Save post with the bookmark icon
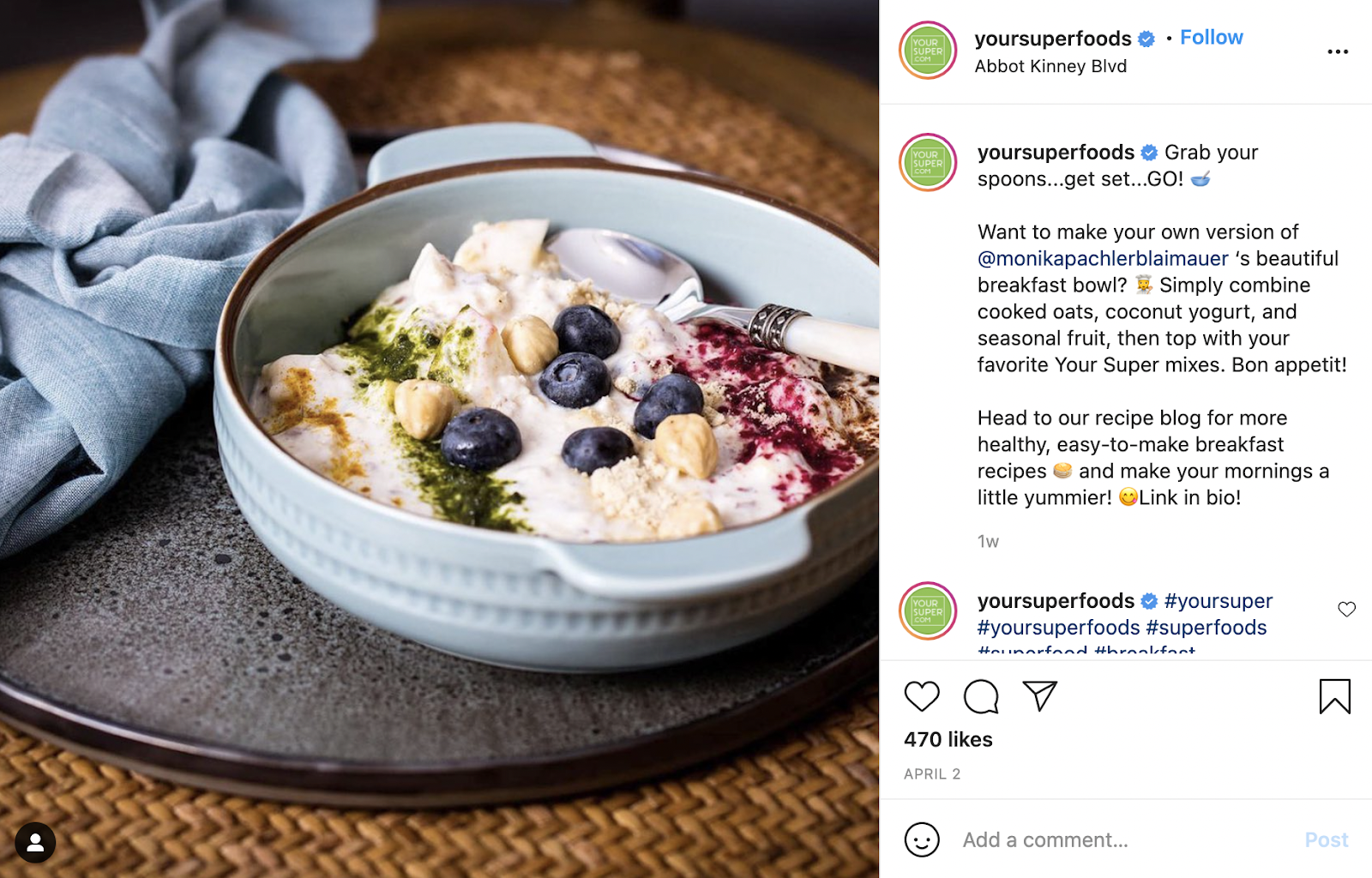This screenshot has height=878, width=1372. click(x=1334, y=696)
